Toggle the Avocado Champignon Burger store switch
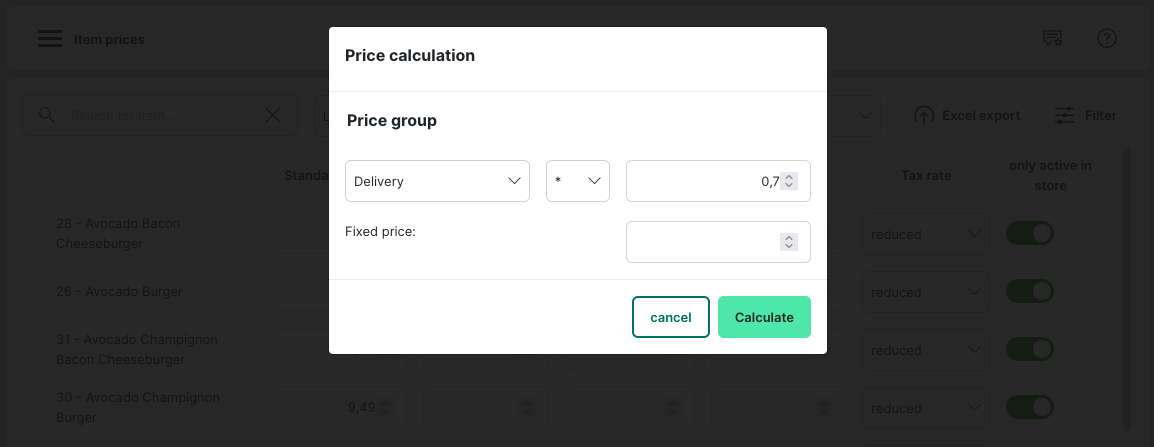 [x=1029, y=407]
